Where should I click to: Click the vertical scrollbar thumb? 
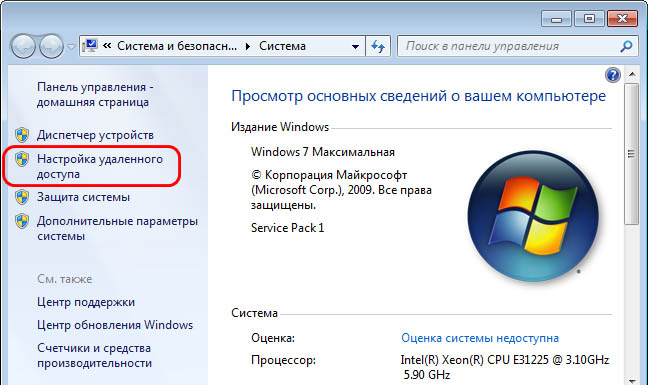631,154
